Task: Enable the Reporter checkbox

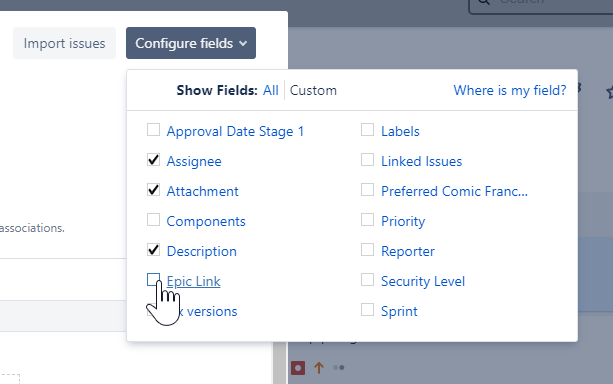Action: pyautogui.click(x=367, y=250)
